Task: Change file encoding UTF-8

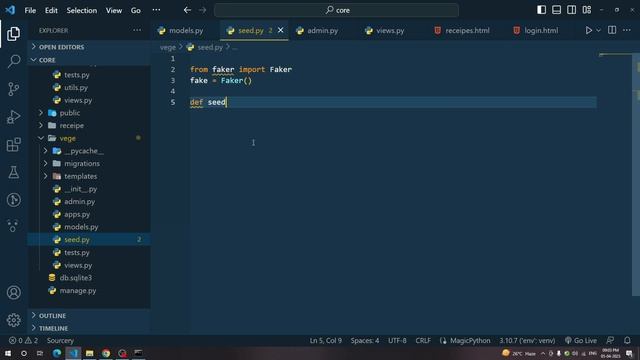Action: click(x=397, y=340)
